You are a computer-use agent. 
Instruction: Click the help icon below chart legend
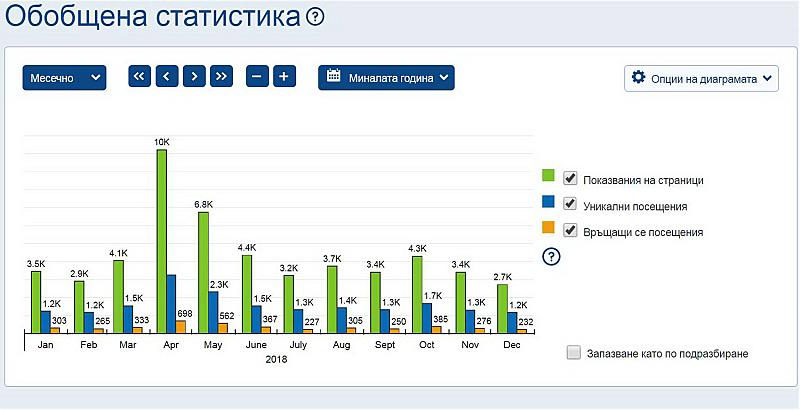point(550,257)
